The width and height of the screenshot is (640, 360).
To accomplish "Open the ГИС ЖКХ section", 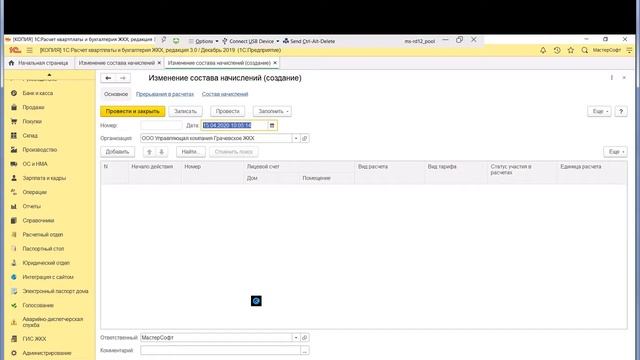I will pos(34,339).
